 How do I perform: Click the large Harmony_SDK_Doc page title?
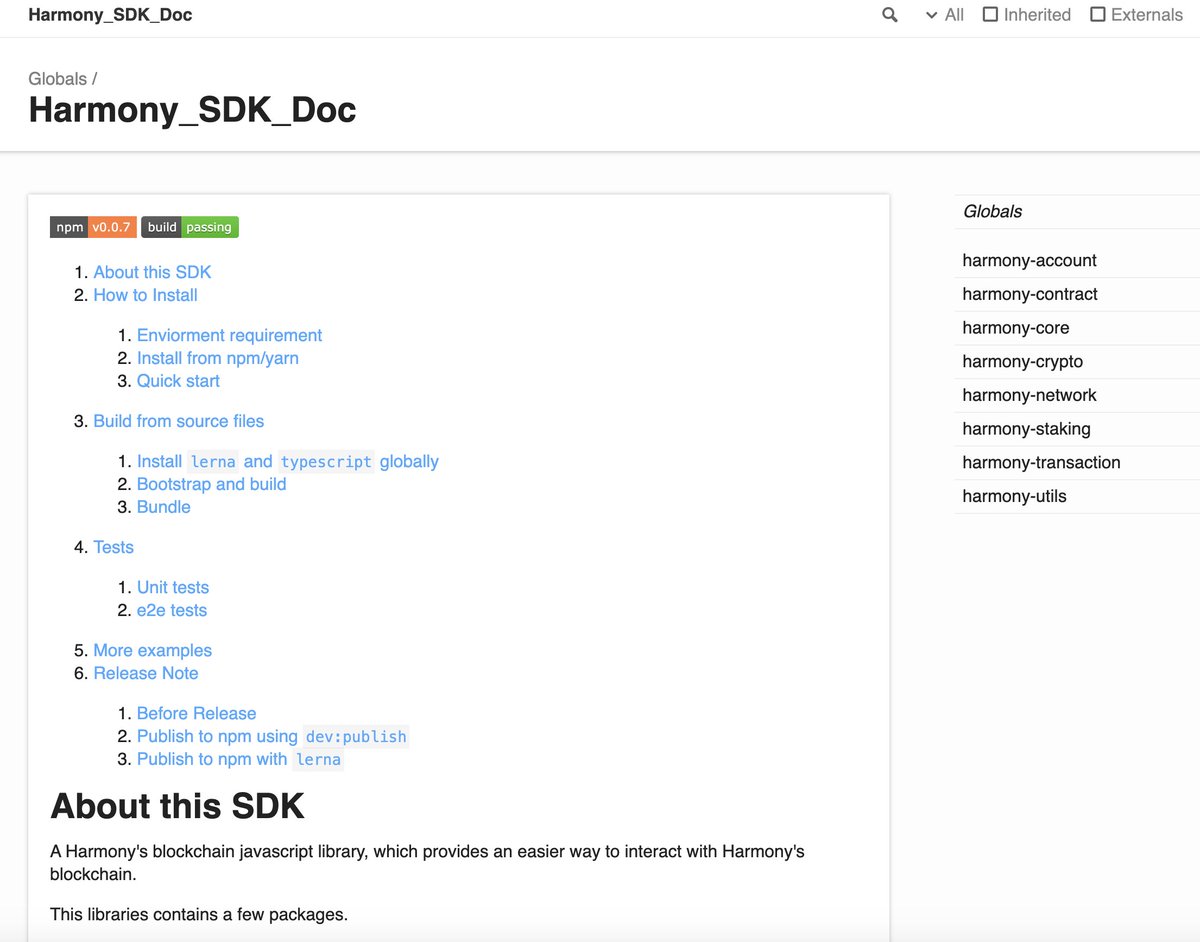coord(192,110)
